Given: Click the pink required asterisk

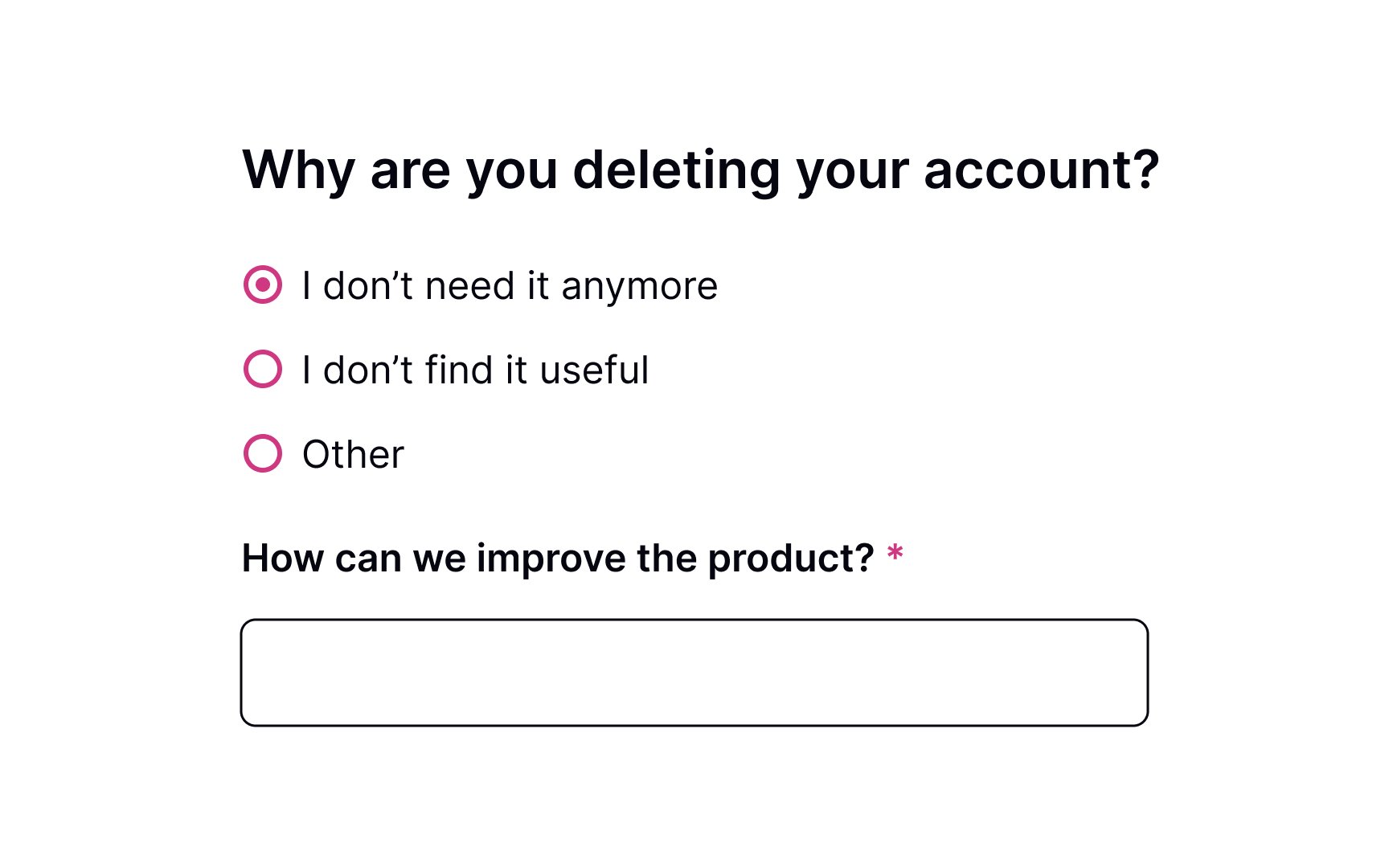Looking at the screenshot, I should pyautogui.click(x=895, y=554).
